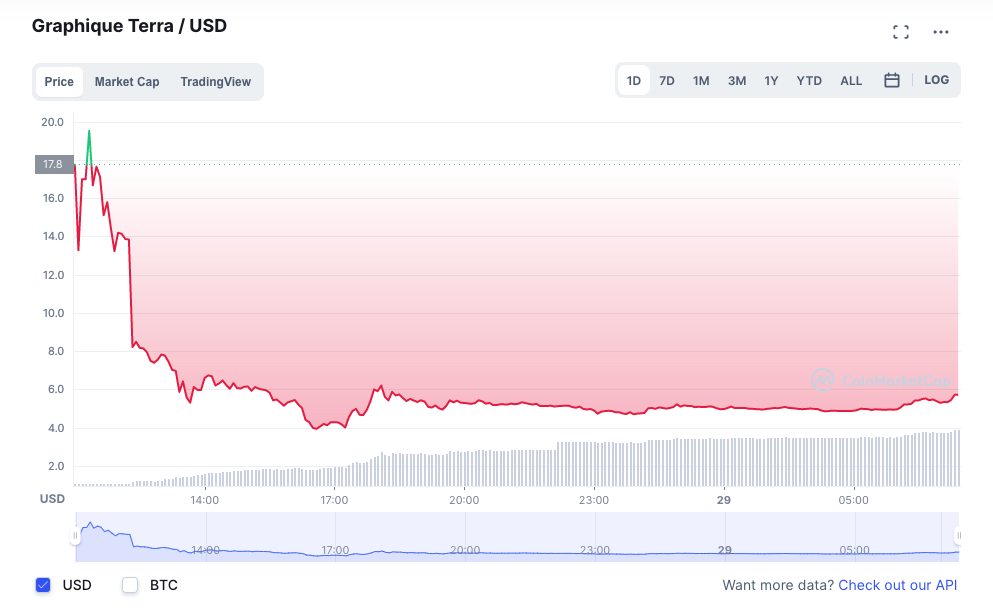
Task: Open the calendar date range picker
Action: (x=892, y=80)
